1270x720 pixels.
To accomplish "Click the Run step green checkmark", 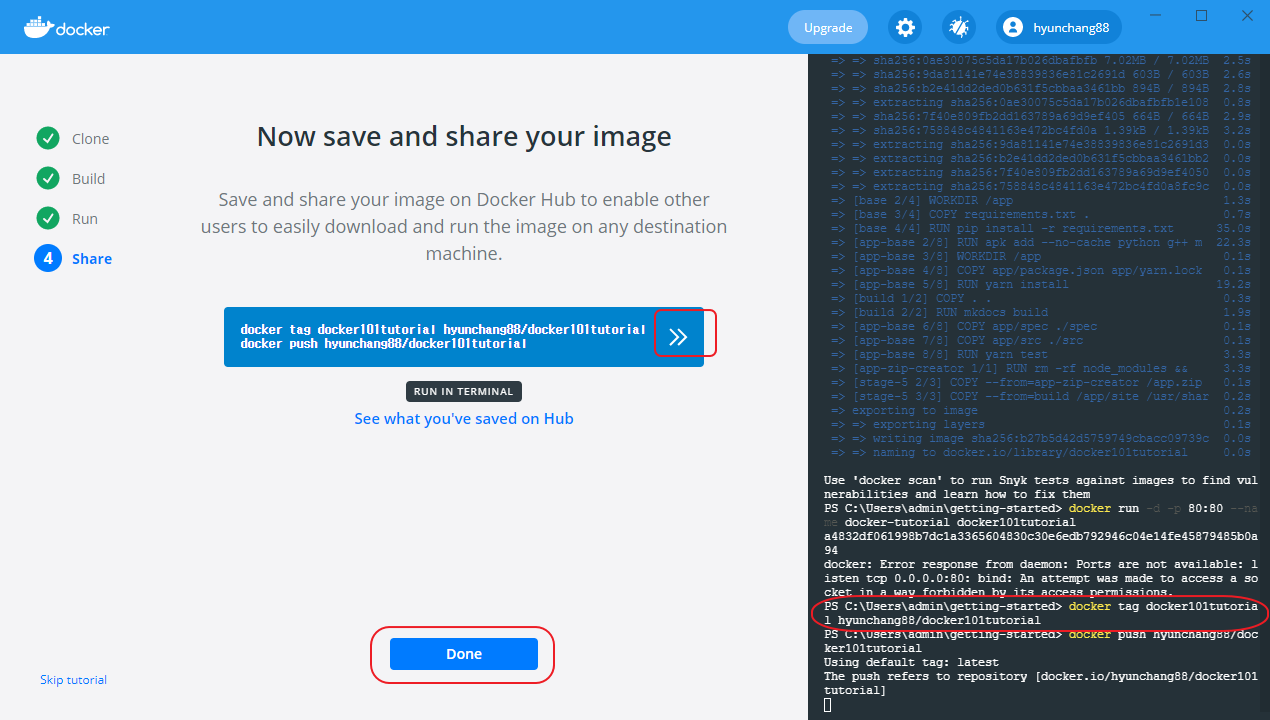I will point(47,219).
